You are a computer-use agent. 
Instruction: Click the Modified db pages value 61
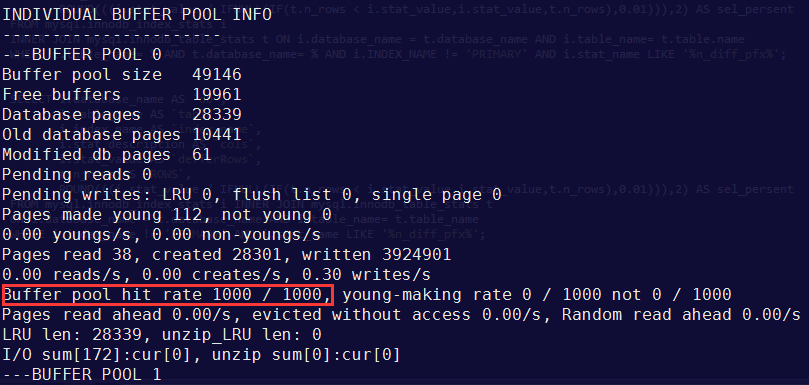click(202, 155)
